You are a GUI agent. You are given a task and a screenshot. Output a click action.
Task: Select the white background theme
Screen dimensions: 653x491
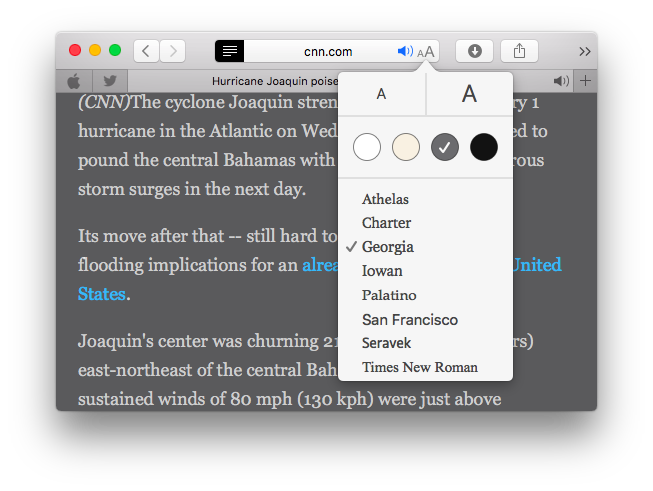(x=367, y=147)
